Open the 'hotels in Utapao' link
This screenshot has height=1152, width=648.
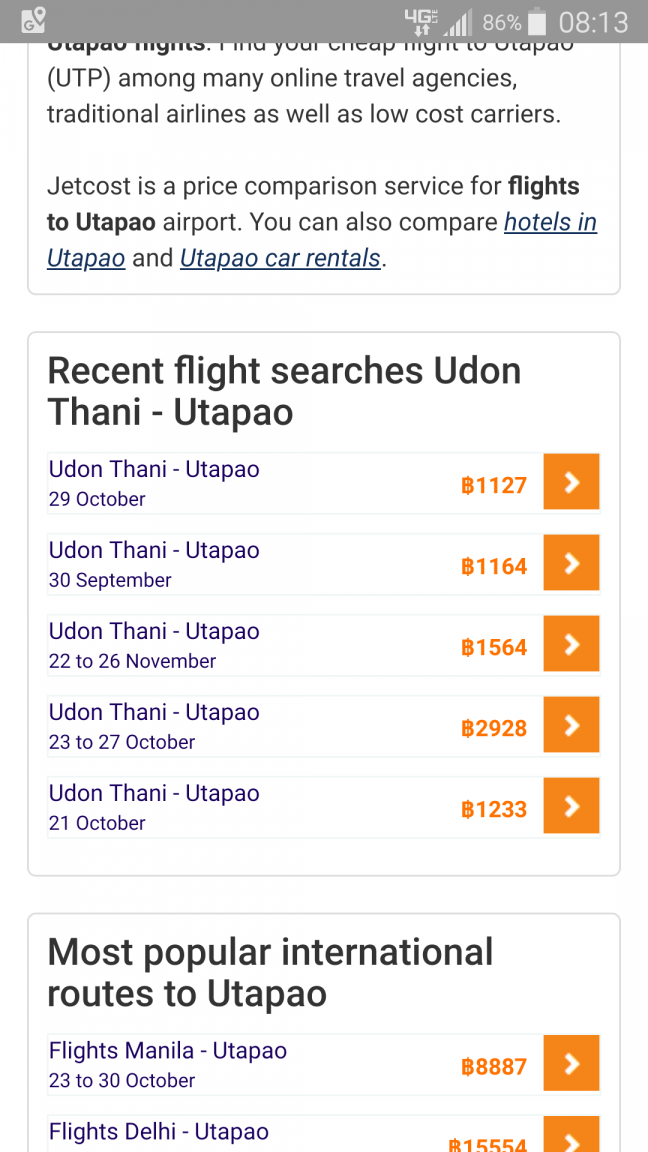pyautogui.click(x=323, y=240)
